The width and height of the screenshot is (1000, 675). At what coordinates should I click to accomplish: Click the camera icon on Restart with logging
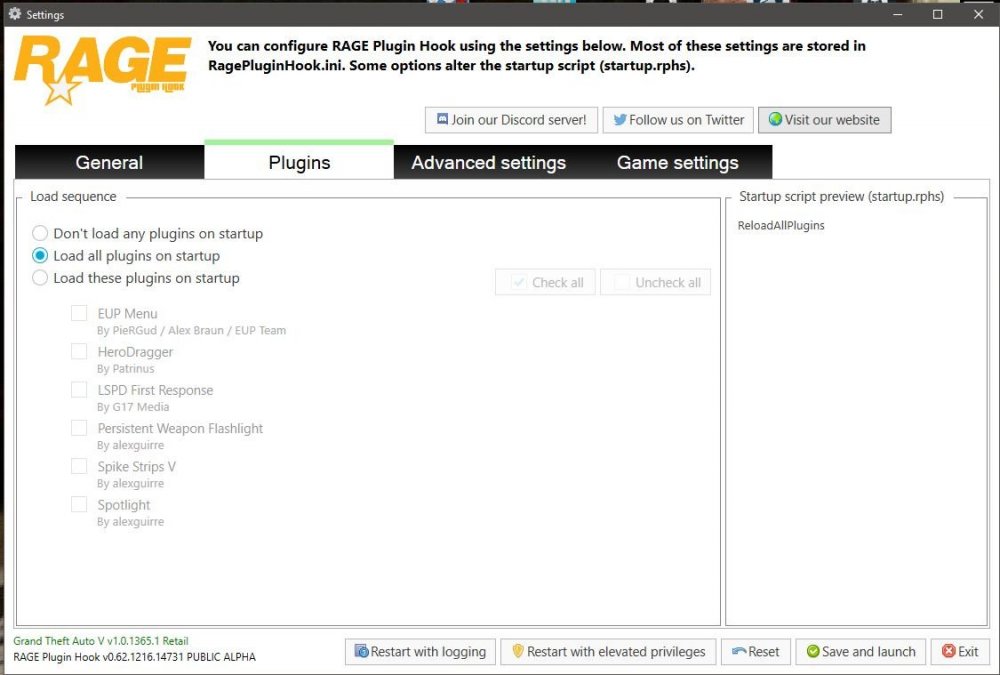tap(362, 651)
